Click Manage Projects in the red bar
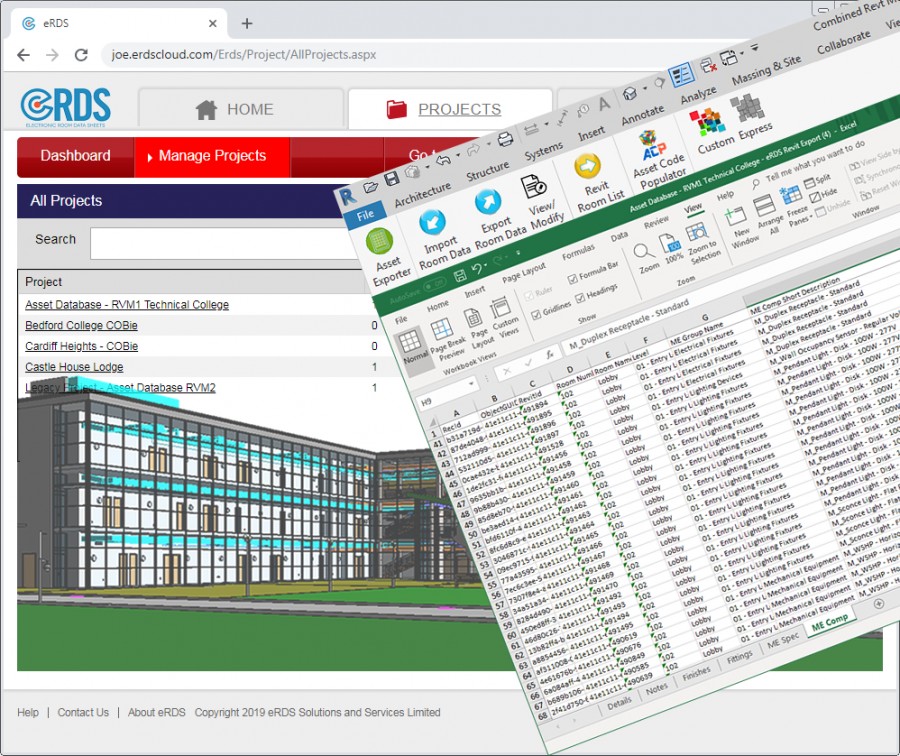Image resolution: width=900 pixels, height=756 pixels. coord(212,156)
